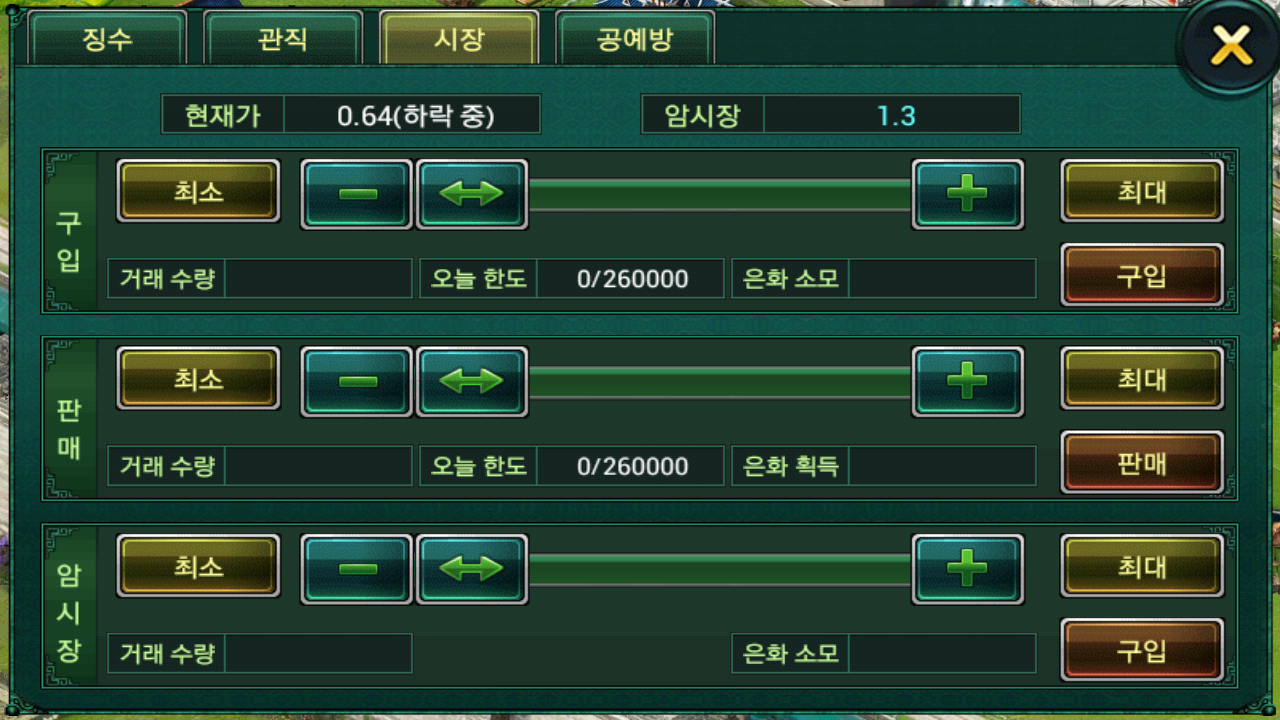Click the minus icon in the 구입 row
Screen dimensions: 1280x720
coord(357,194)
